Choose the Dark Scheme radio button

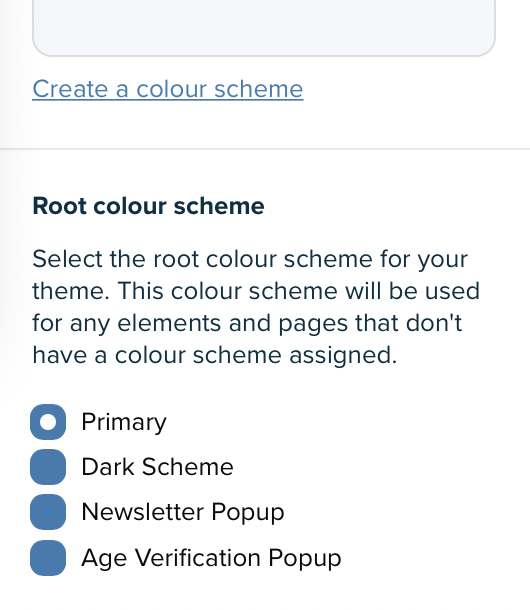coord(48,467)
